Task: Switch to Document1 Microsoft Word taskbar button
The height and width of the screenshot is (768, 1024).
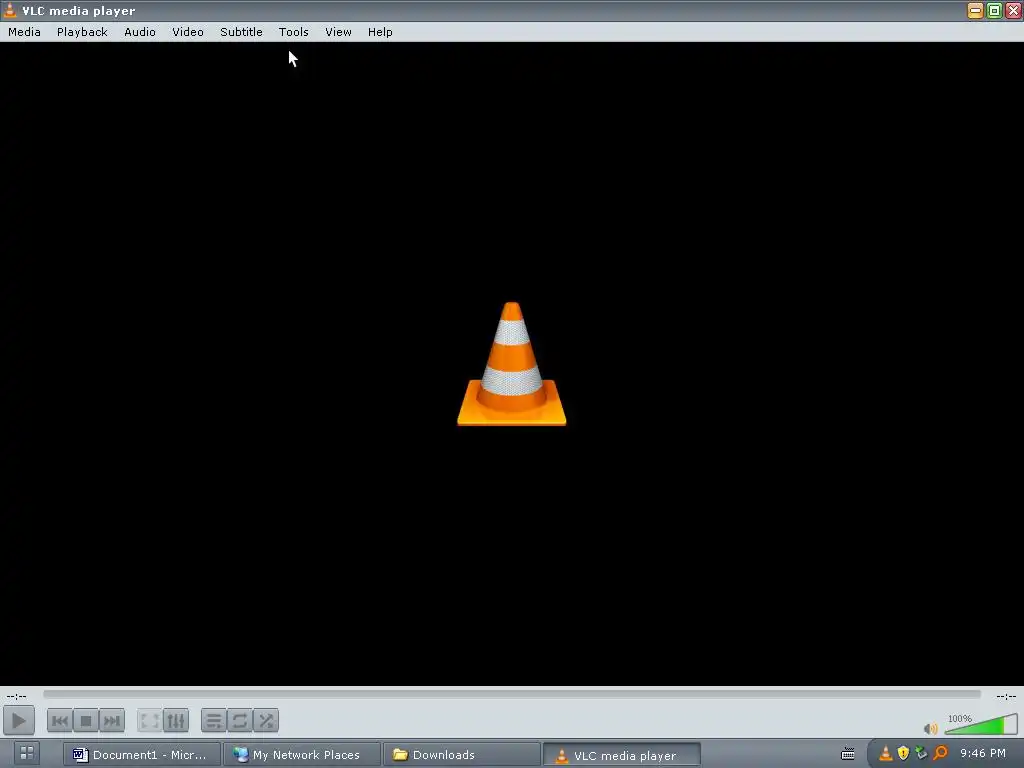Action: [x=141, y=755]
